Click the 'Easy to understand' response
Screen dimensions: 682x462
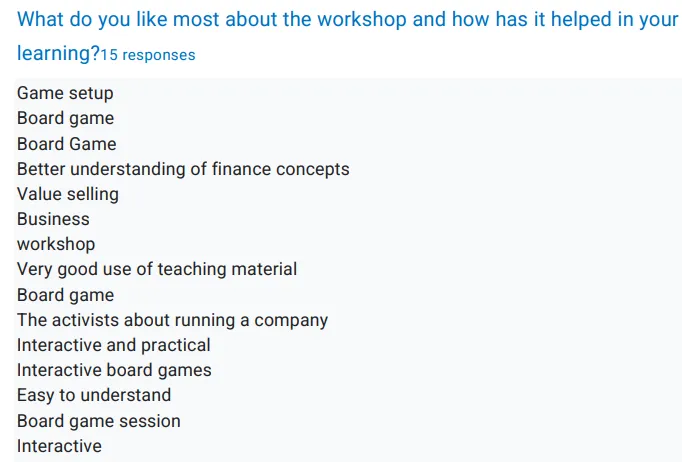click(94, 395)
